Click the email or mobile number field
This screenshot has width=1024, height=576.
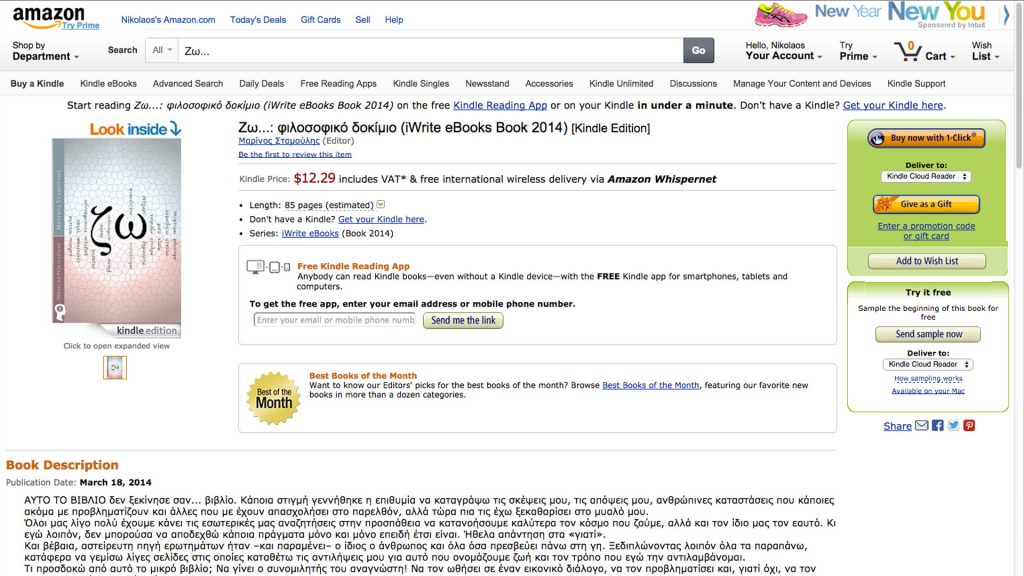pos(334,320)
